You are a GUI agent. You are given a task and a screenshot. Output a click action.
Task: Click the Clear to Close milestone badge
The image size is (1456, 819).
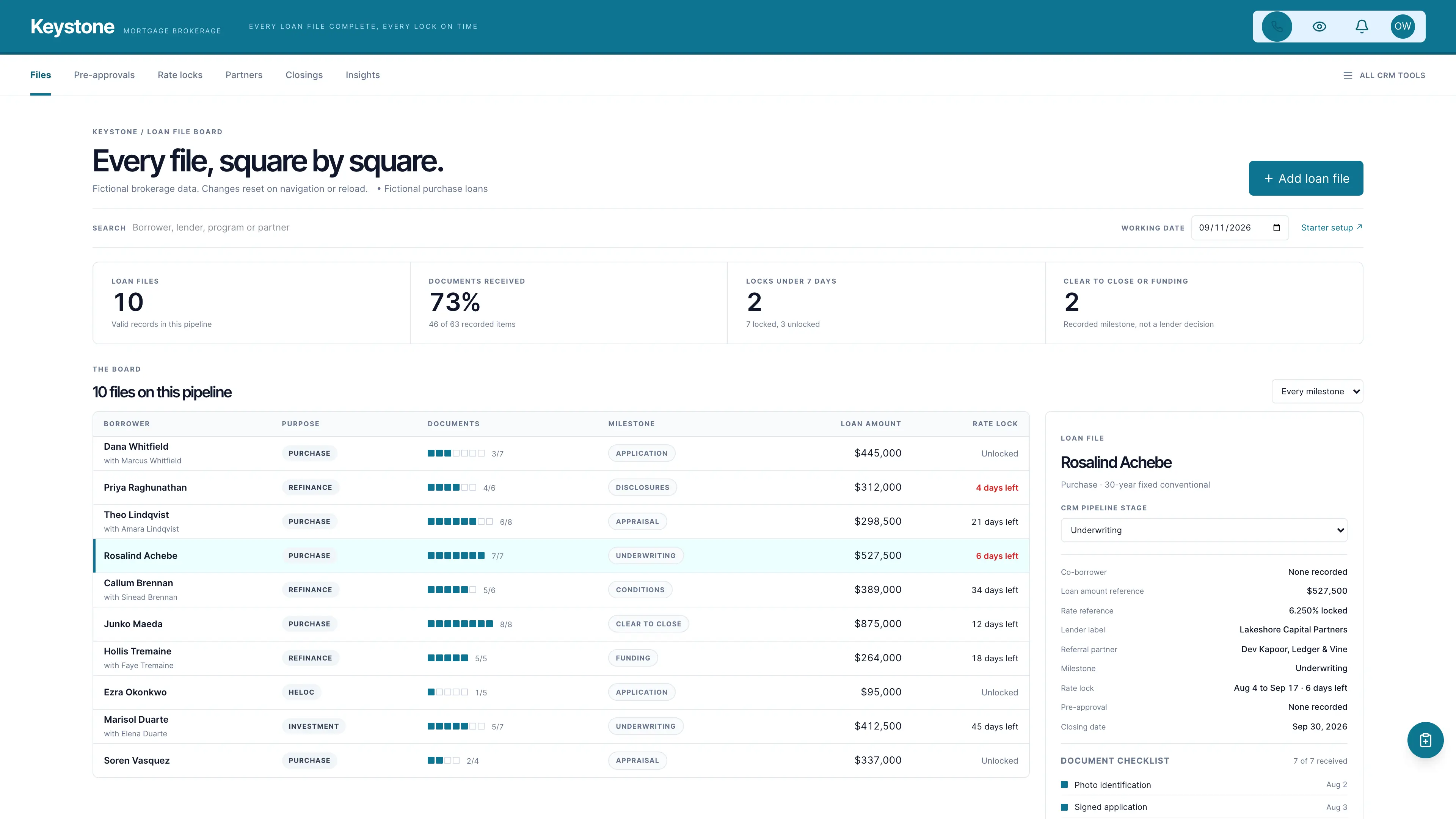(648, 624)
